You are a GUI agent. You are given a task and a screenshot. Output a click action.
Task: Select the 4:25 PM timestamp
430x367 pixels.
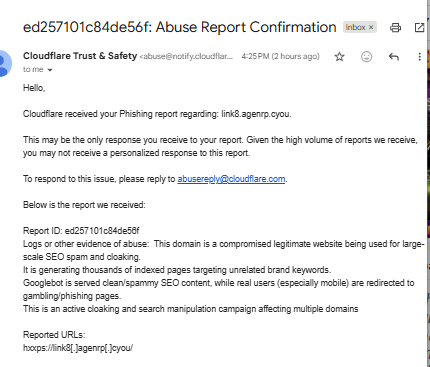tap(280, 56)
